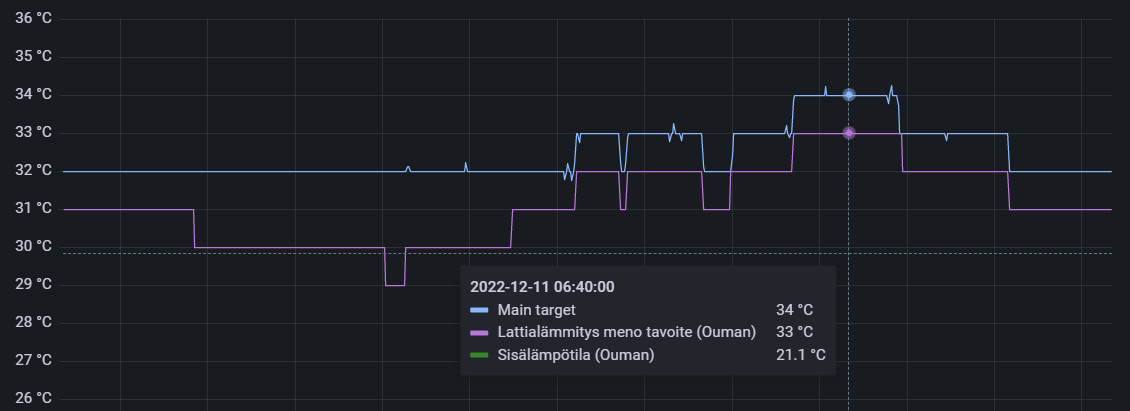Click the blue Main target color swatch
Image resolution: width=1130 pixels, height=411 pixels.
point(479,310)
